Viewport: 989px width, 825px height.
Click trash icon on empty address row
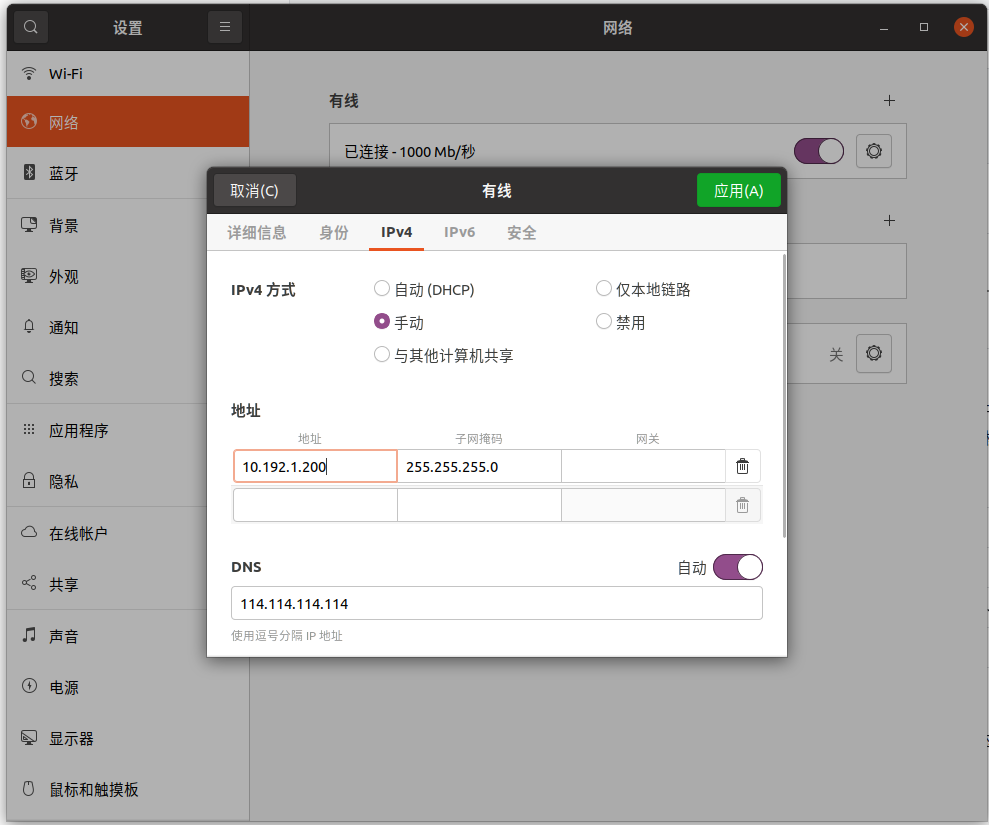coord(742,505)
